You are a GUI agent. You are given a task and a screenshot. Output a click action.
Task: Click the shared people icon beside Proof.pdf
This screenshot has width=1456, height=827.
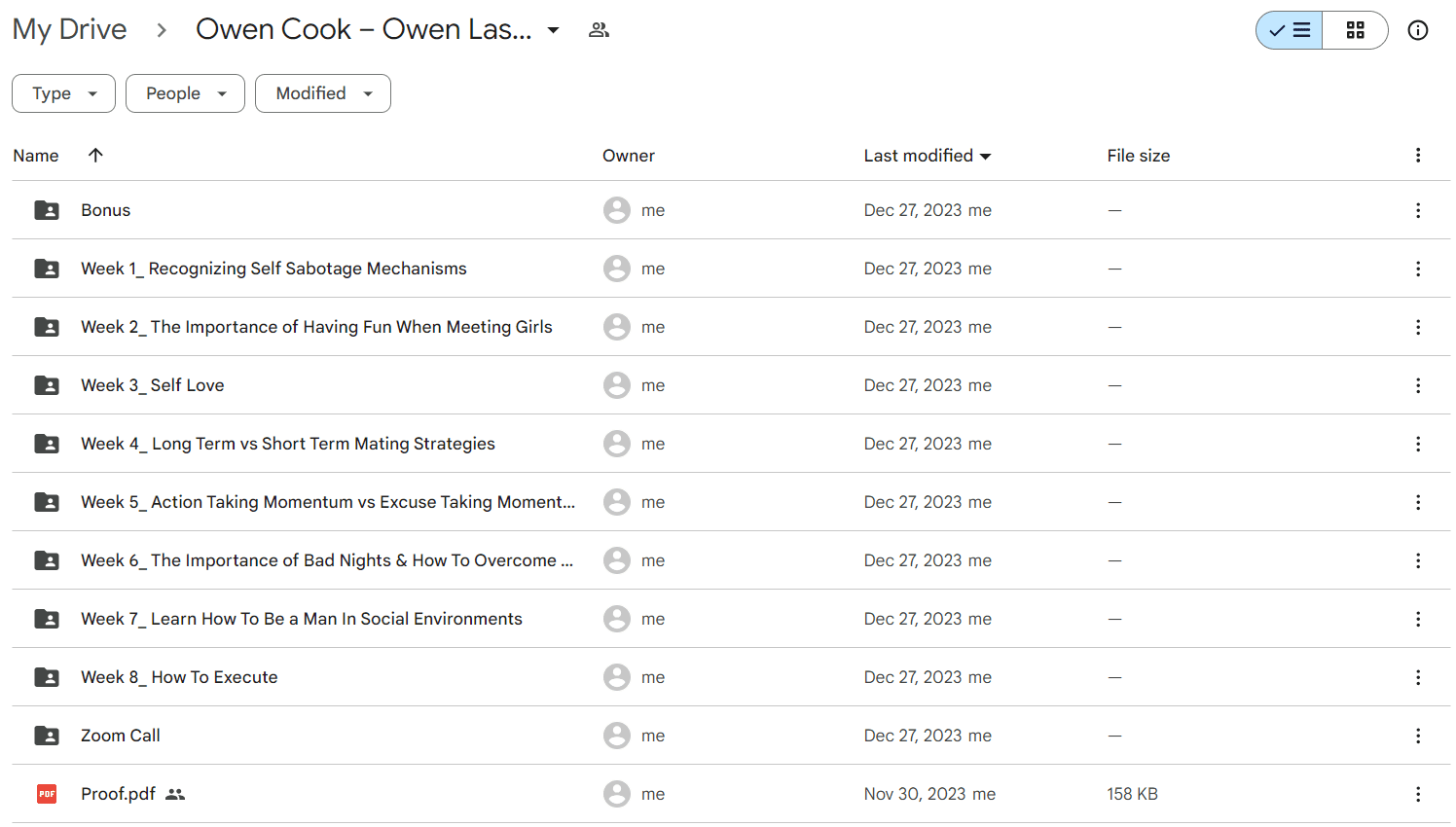pos(175,794)
